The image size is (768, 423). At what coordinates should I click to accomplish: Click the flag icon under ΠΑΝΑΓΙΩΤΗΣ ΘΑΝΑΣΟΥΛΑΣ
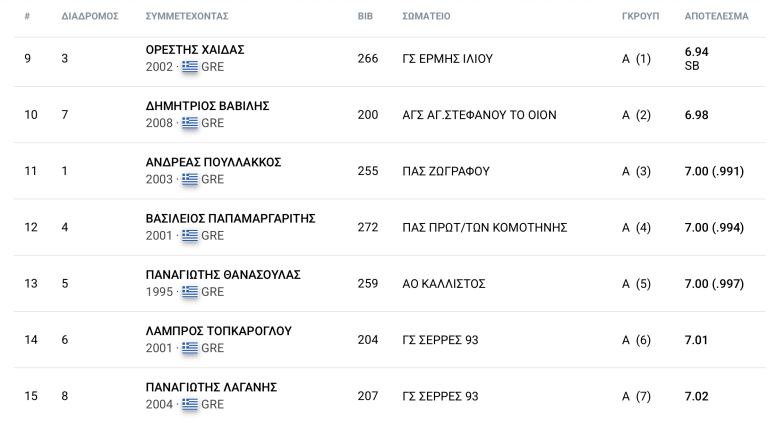point(190,292)
